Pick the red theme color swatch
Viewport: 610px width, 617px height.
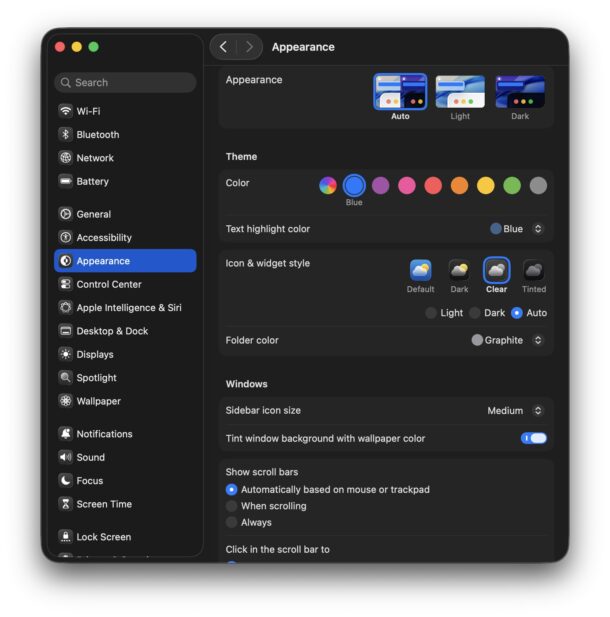coord(433,185)
